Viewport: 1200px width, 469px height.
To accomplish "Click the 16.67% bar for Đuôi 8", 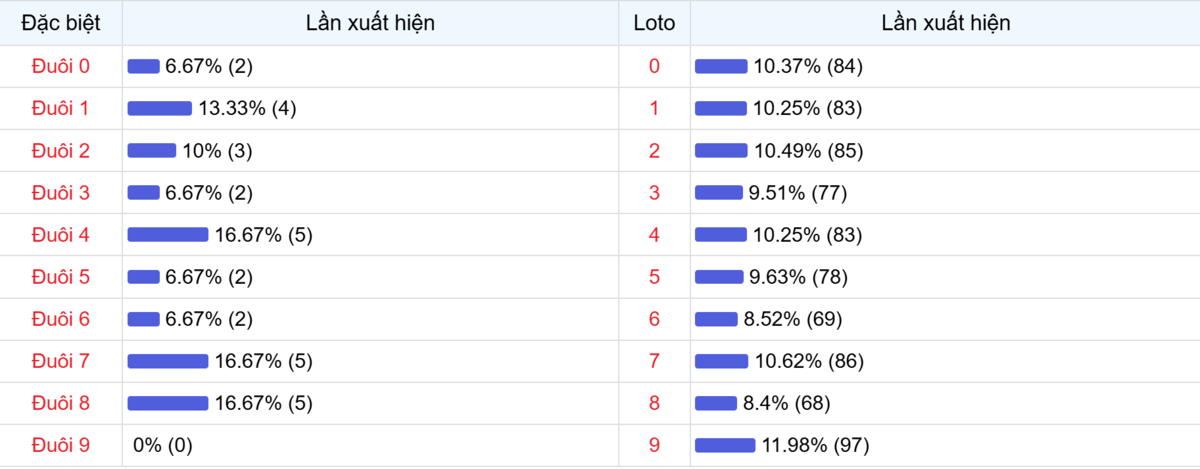I will [168, 403].
